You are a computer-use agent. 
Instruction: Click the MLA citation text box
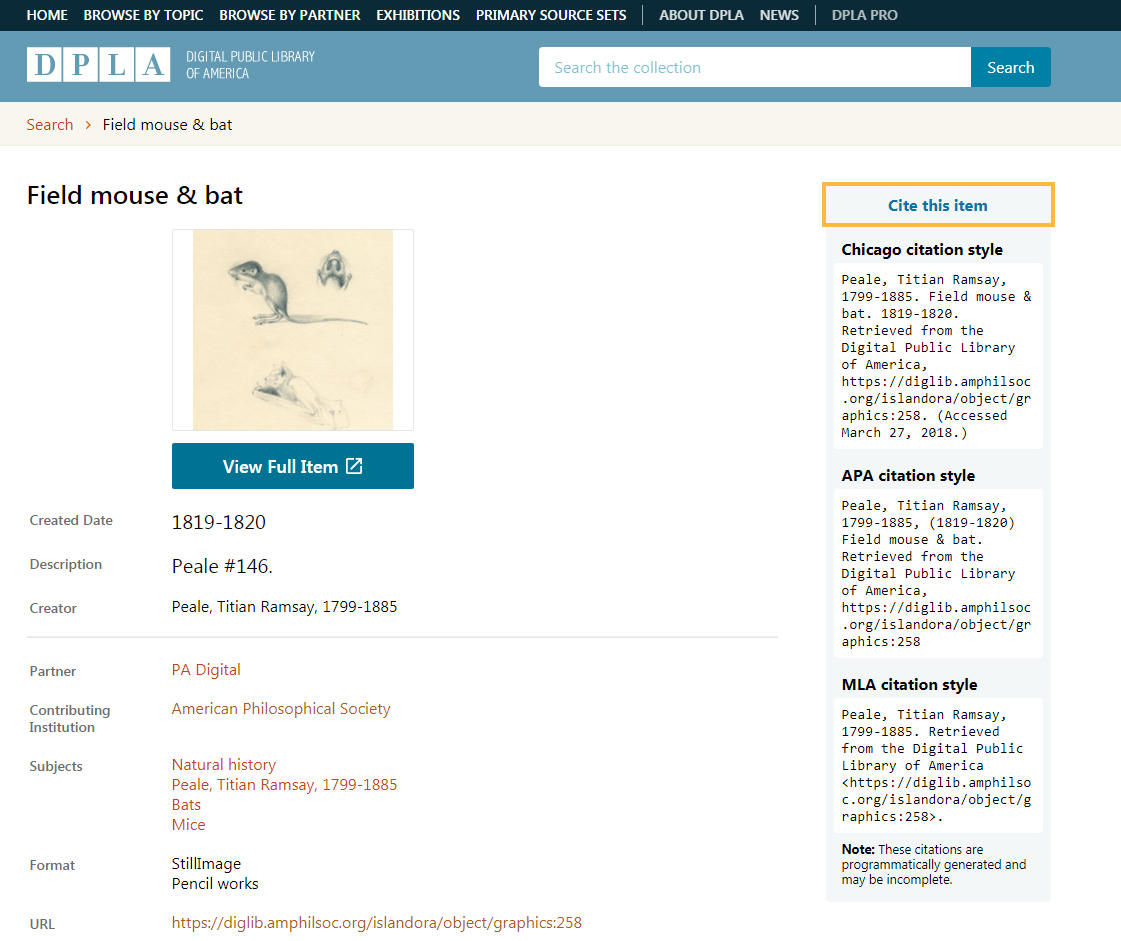pos(938,765)
